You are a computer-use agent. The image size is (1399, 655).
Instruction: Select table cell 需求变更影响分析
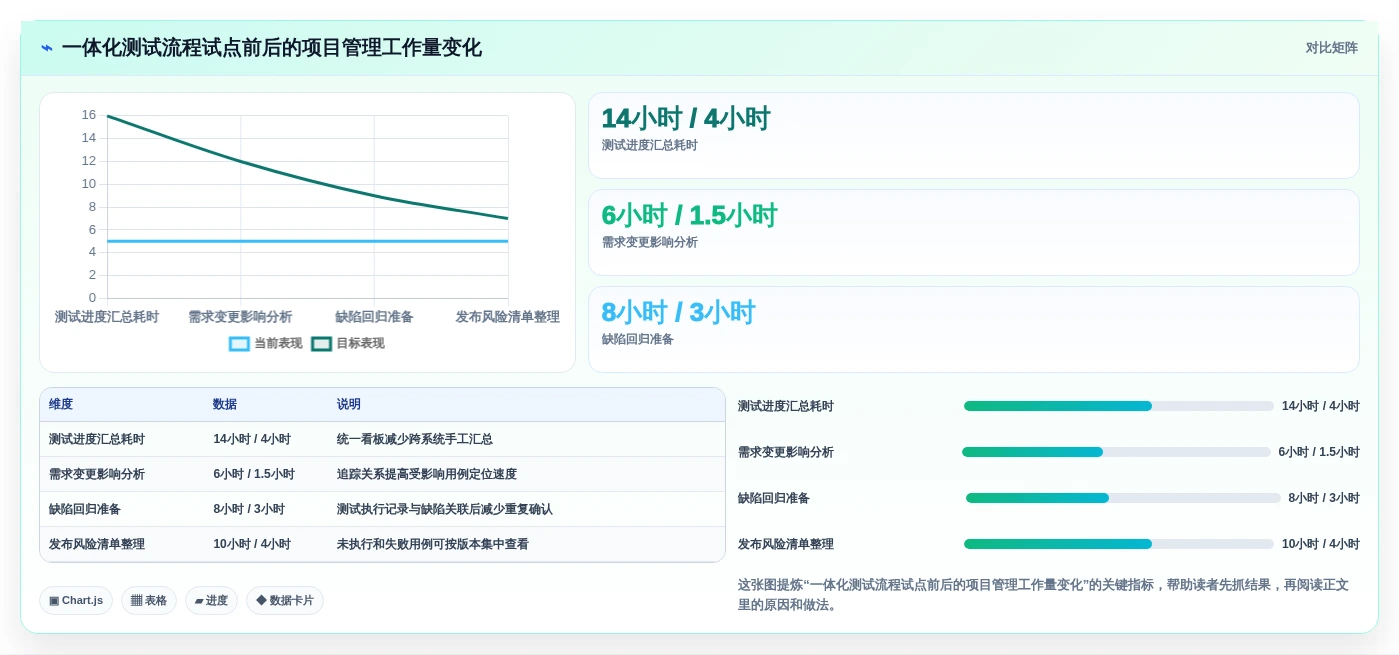tap(97, 474)
